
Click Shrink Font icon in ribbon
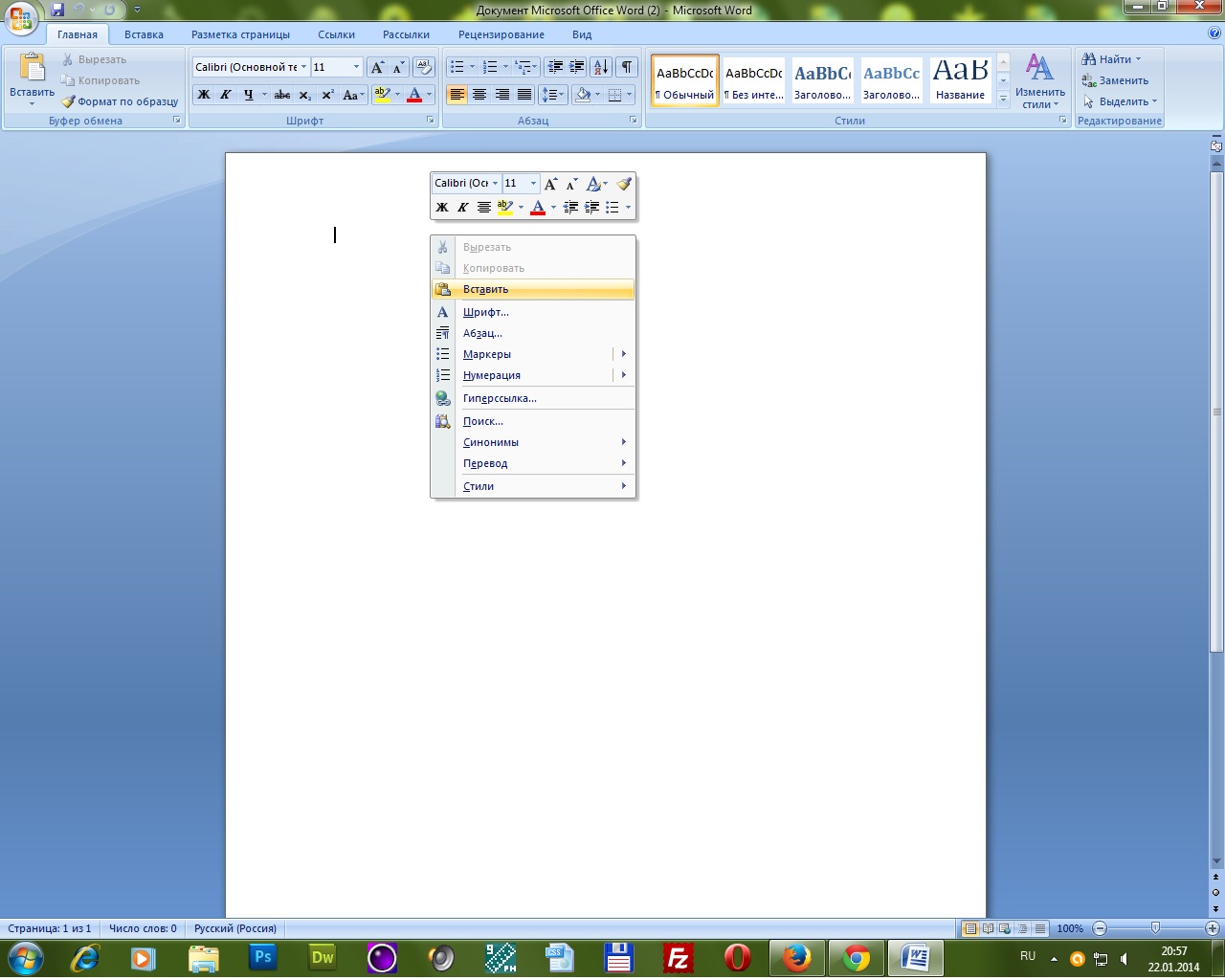(x=398, y=67)
